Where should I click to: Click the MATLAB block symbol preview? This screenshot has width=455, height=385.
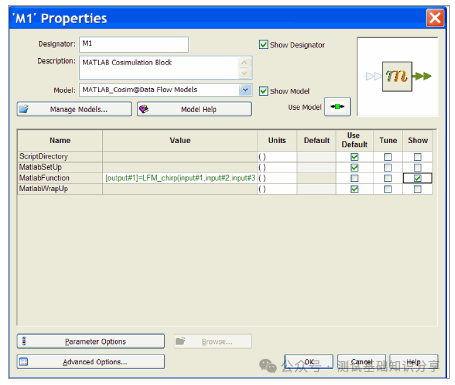click(398, 77)
